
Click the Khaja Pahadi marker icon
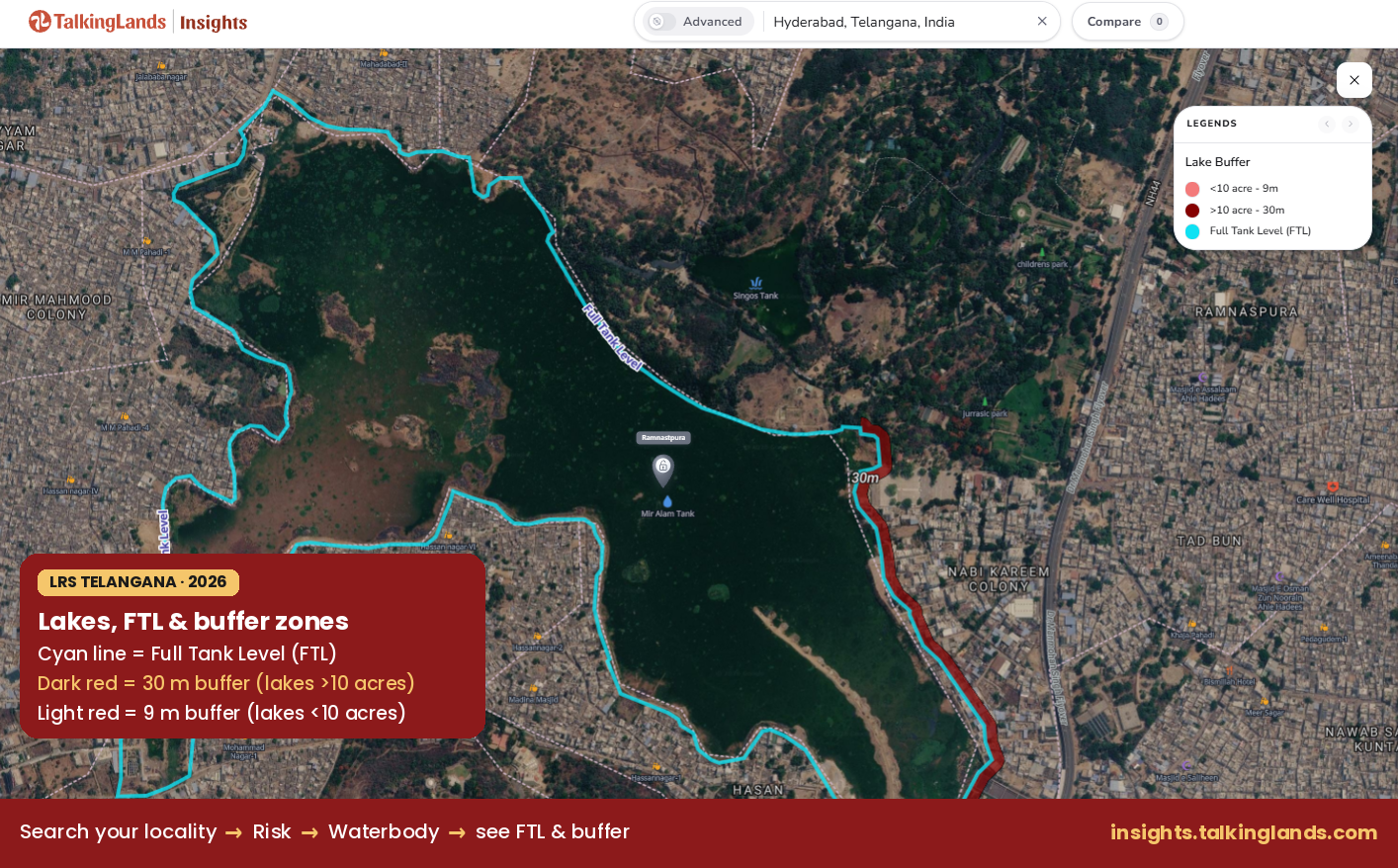(1193, 625)
